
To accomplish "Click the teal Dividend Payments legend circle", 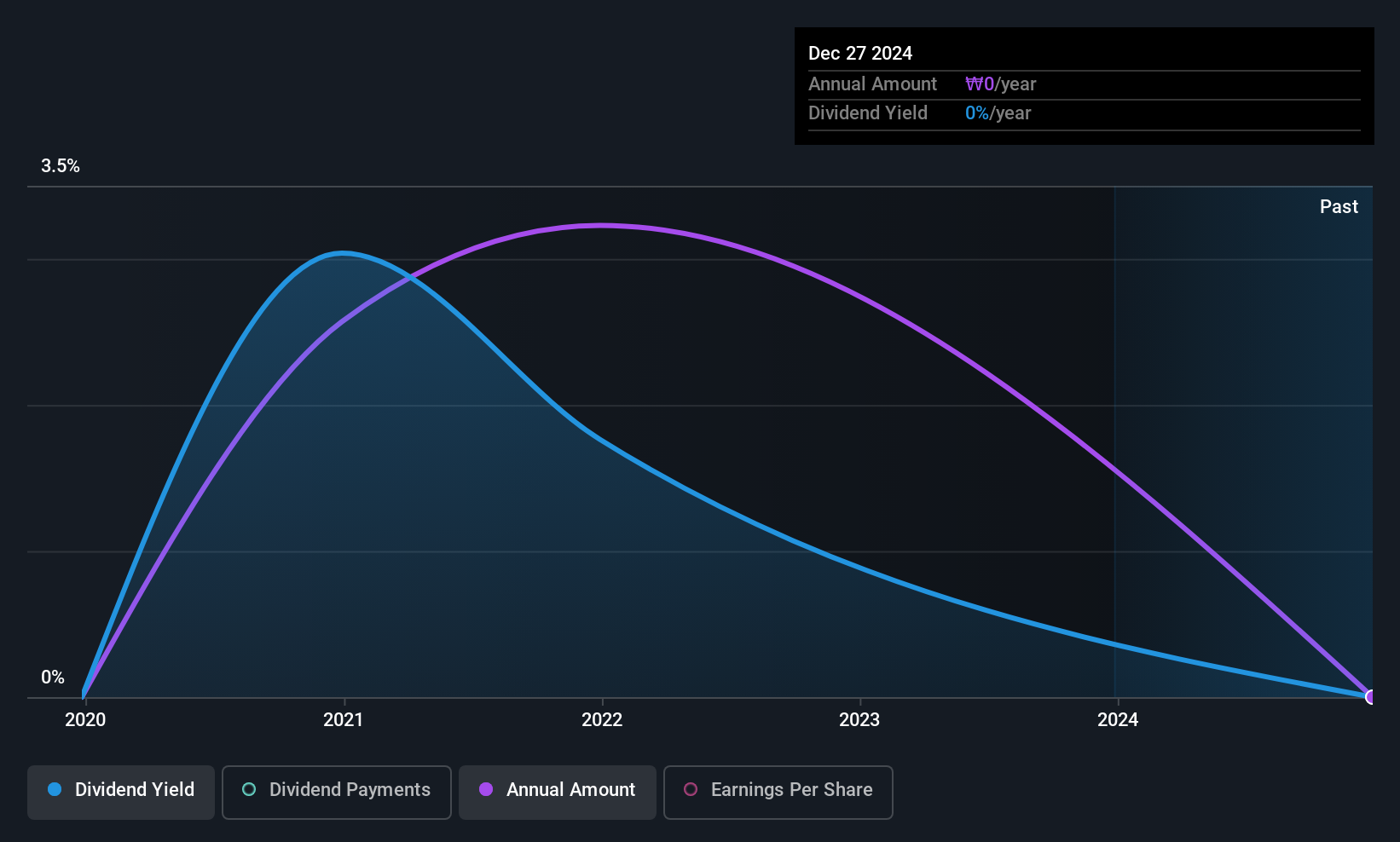I will point(249,790).
